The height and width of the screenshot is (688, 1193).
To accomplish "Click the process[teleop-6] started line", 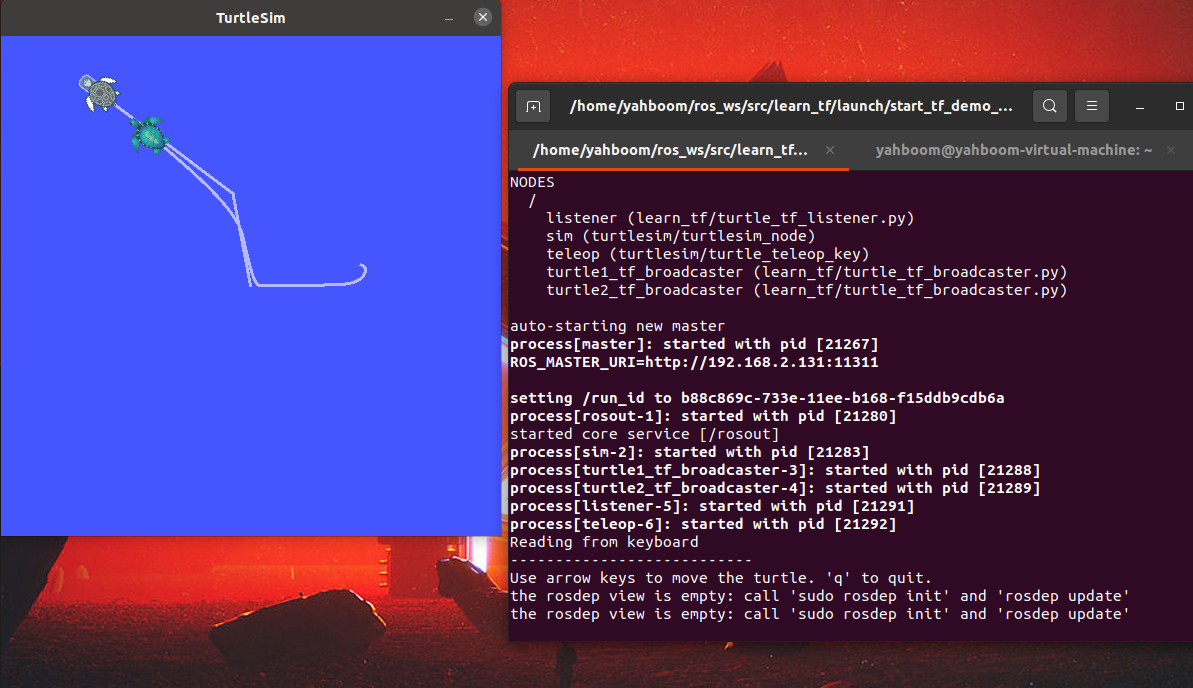I will coord(703,524).
